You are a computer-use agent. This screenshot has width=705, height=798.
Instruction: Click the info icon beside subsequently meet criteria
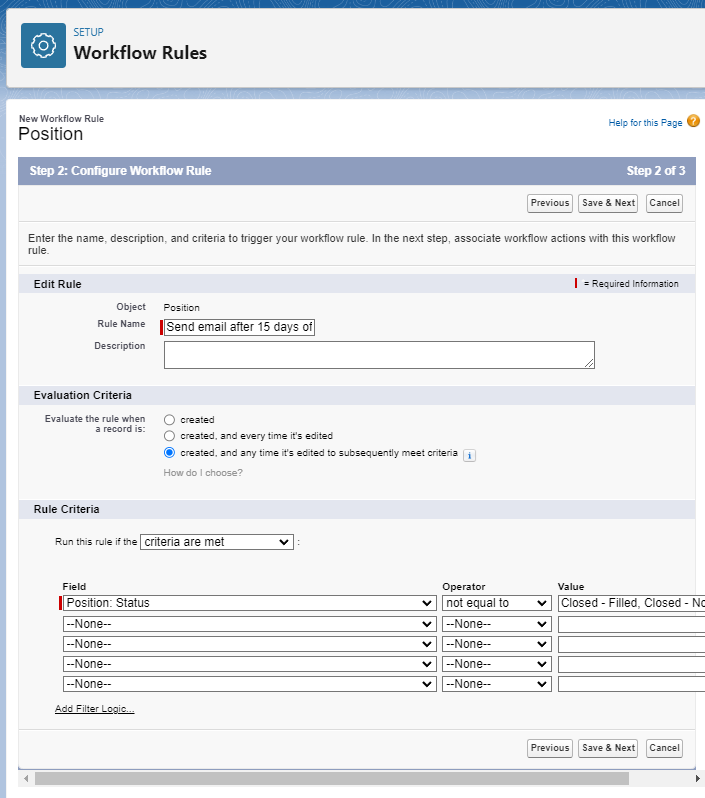(x=469, y=455)
